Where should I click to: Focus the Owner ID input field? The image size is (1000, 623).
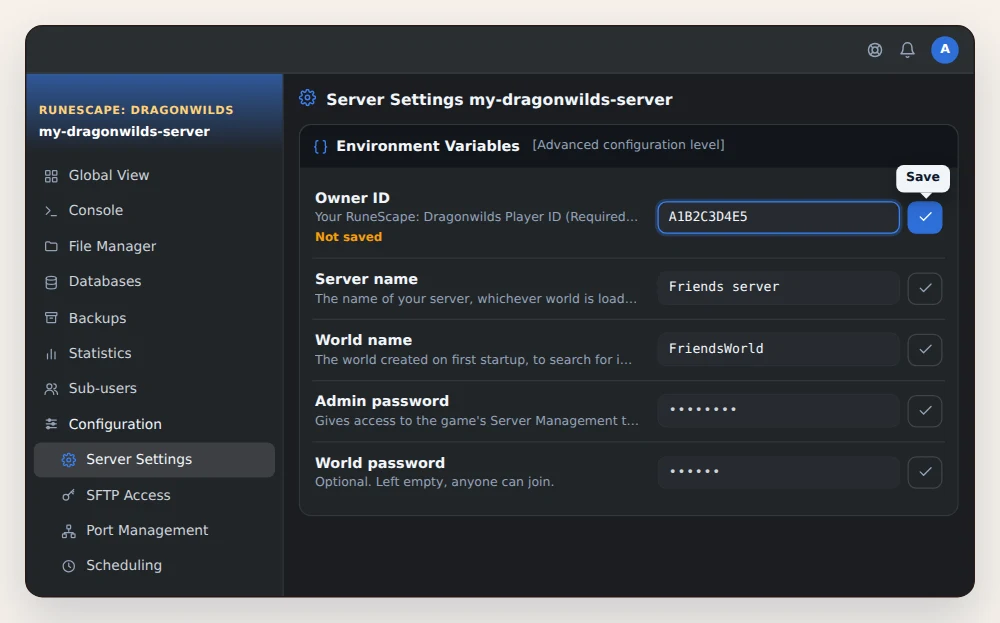click(x=778, y=217)
